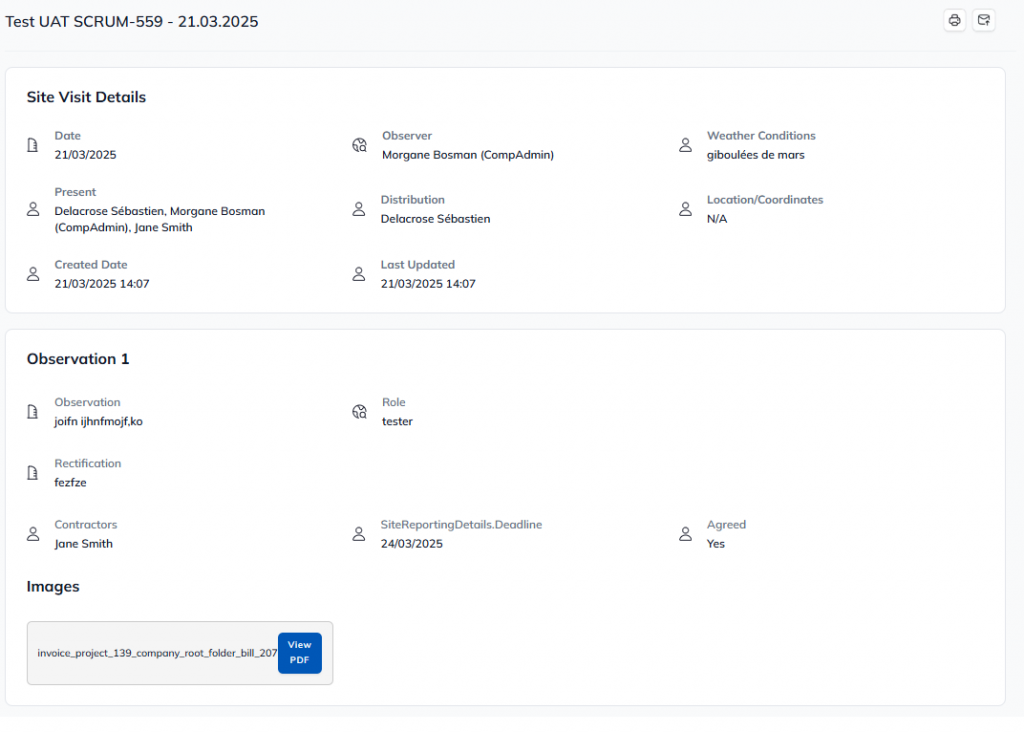Click the icon next to Role
Image resolution: width=1024 pixels, height=732 pixels.
360,412
